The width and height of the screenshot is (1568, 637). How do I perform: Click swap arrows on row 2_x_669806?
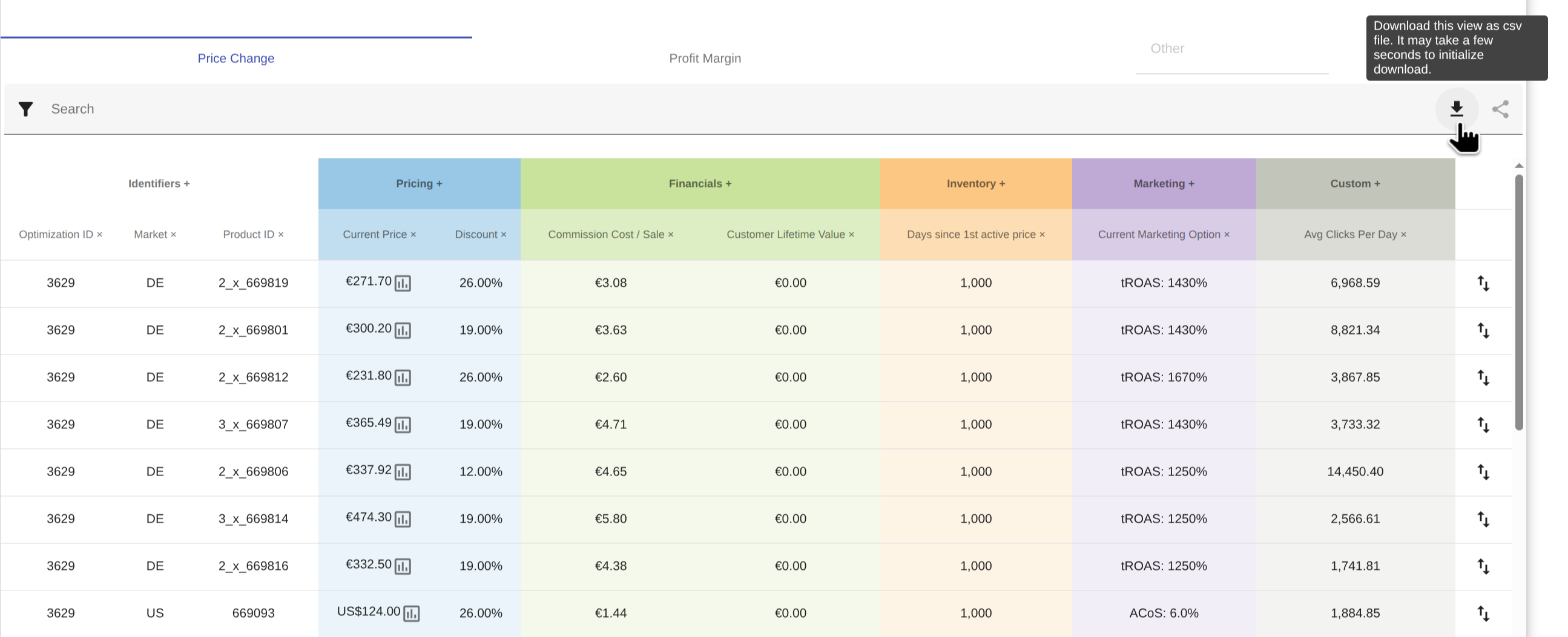click(1483, 471)
